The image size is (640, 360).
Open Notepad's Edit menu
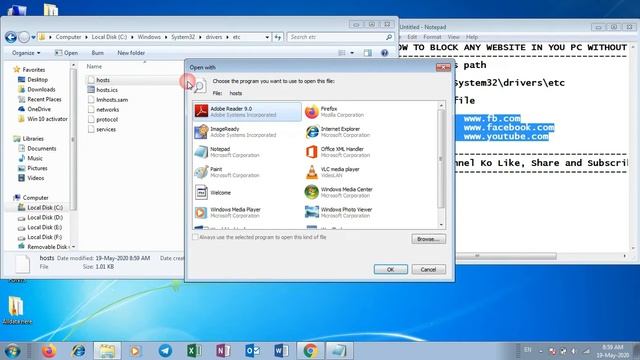pyautogui.click(x=412, y=37)
